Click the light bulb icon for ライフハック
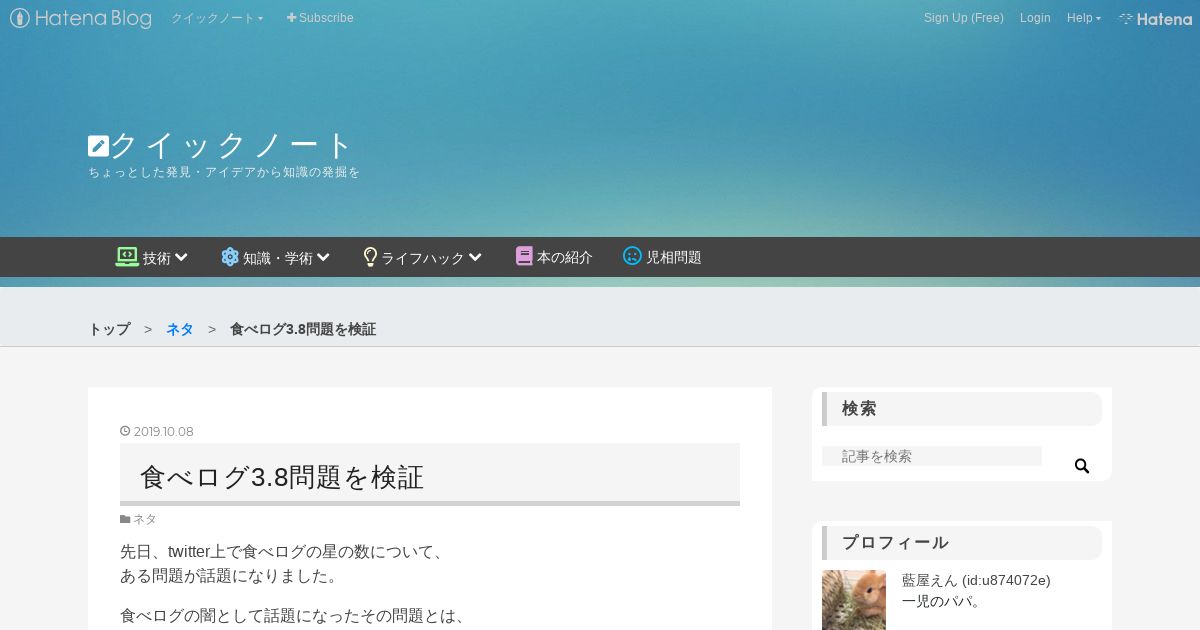 click(x=370, y=256)
